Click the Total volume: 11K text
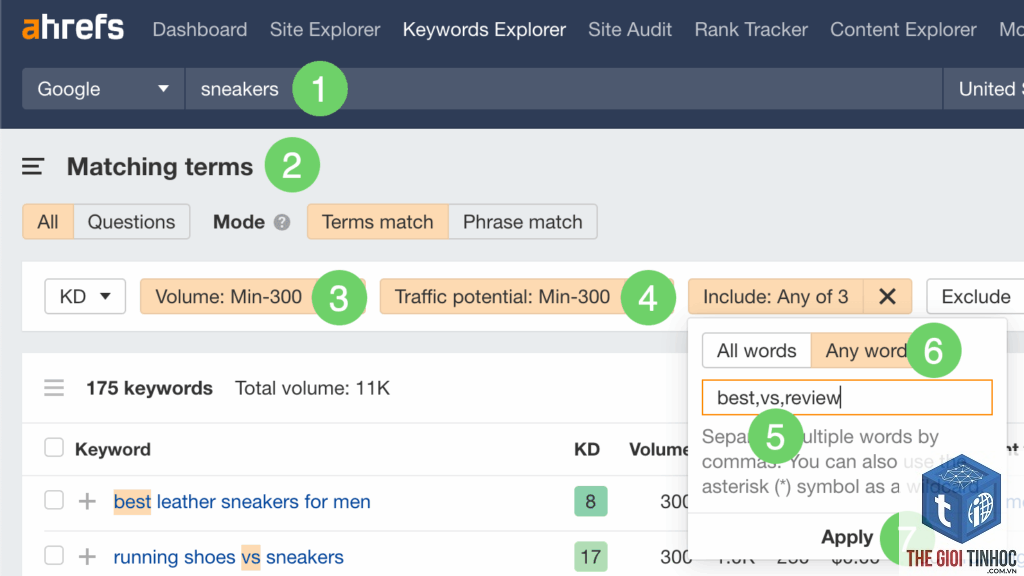The image size is (1024, 576). tap(312, 388)
